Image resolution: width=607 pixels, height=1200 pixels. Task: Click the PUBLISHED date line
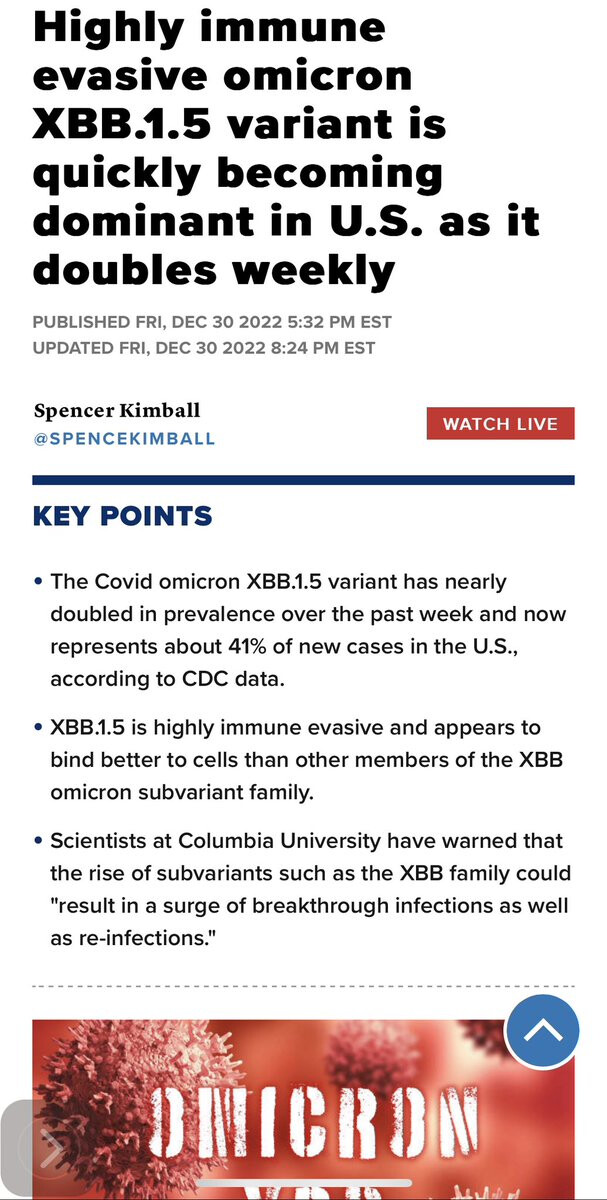(212, 322)
